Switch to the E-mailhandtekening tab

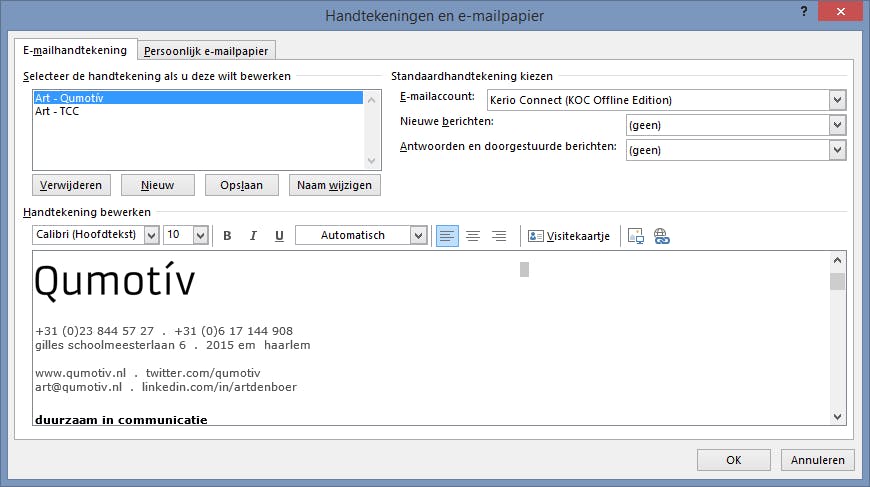[75, 50]
